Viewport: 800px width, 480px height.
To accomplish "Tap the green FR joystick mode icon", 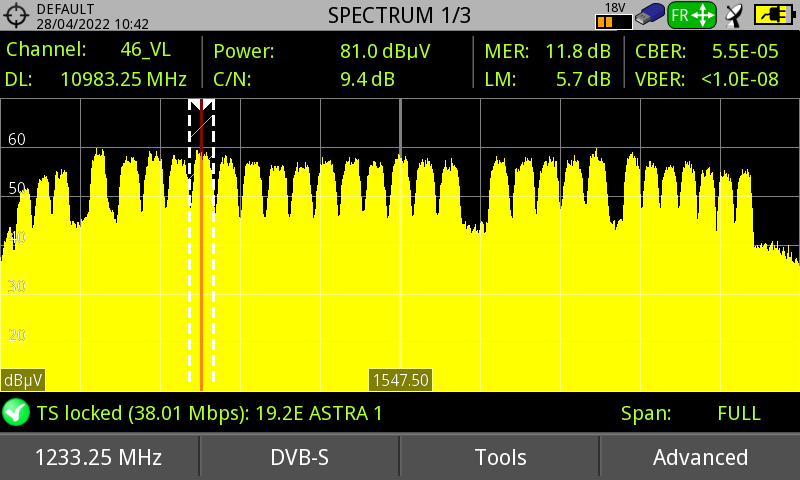I will (x=692, y=15).
